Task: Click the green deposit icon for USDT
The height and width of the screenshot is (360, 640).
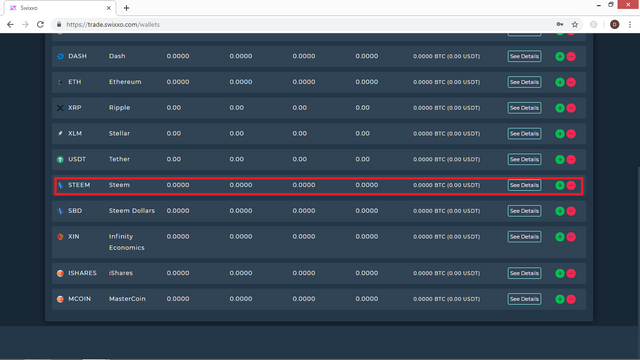Action: pos(560,159)
